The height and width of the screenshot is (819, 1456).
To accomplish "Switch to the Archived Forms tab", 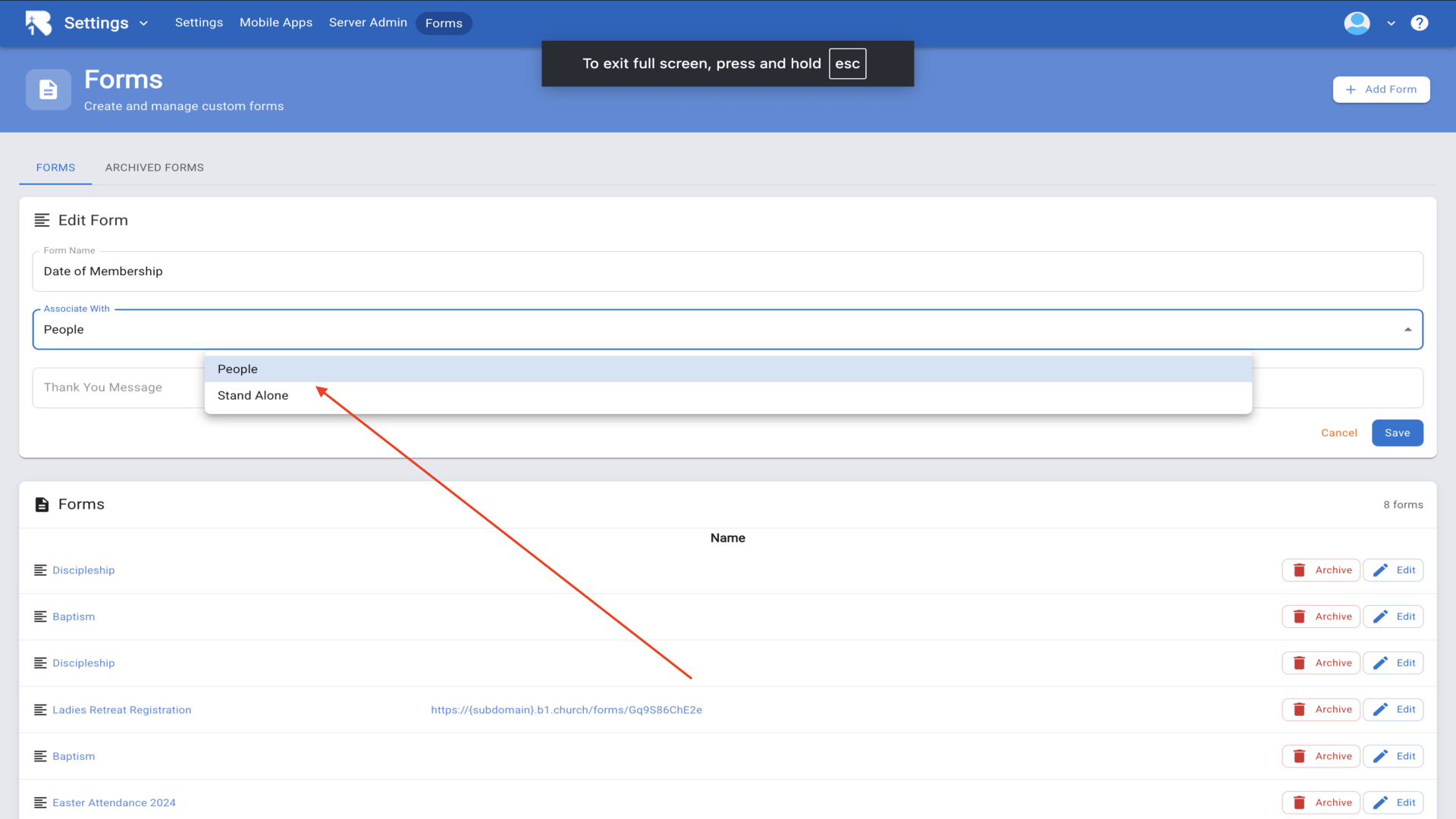I will (154, 168).
